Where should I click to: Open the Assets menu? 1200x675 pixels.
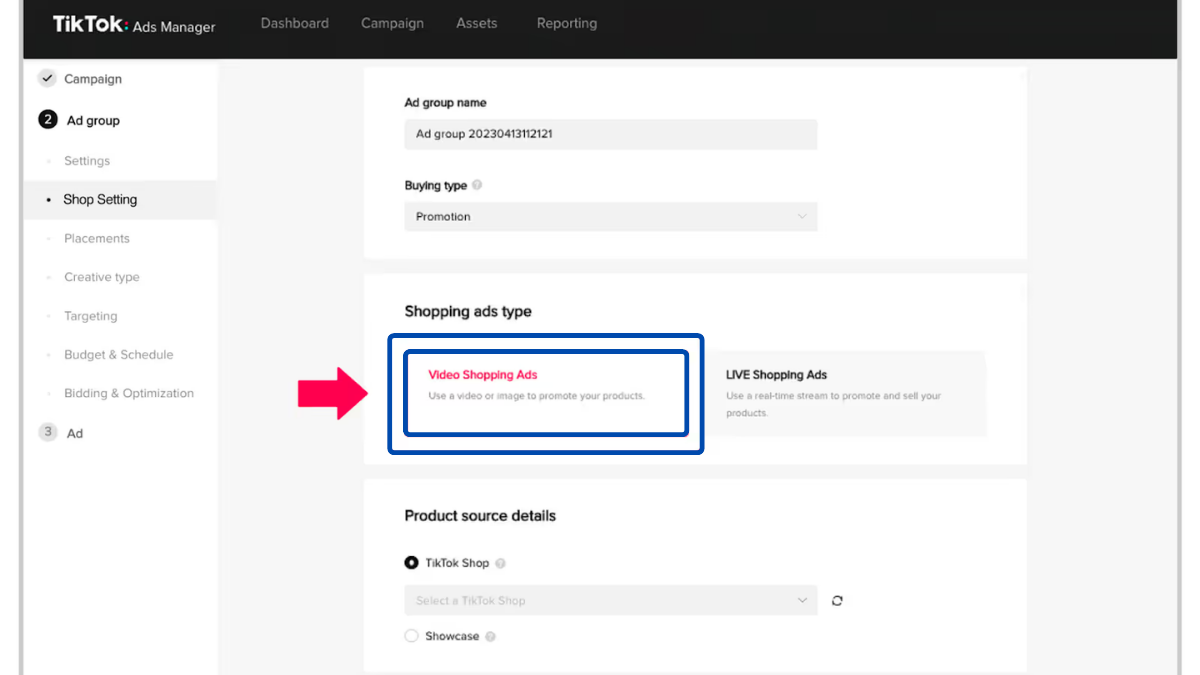476,23
